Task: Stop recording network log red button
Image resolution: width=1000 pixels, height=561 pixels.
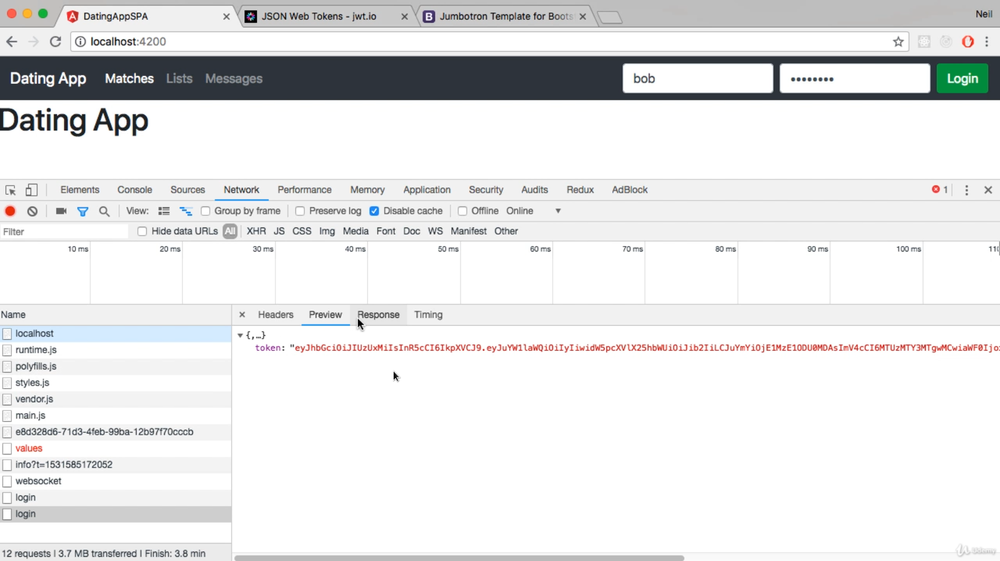Action: pos(10,211)
